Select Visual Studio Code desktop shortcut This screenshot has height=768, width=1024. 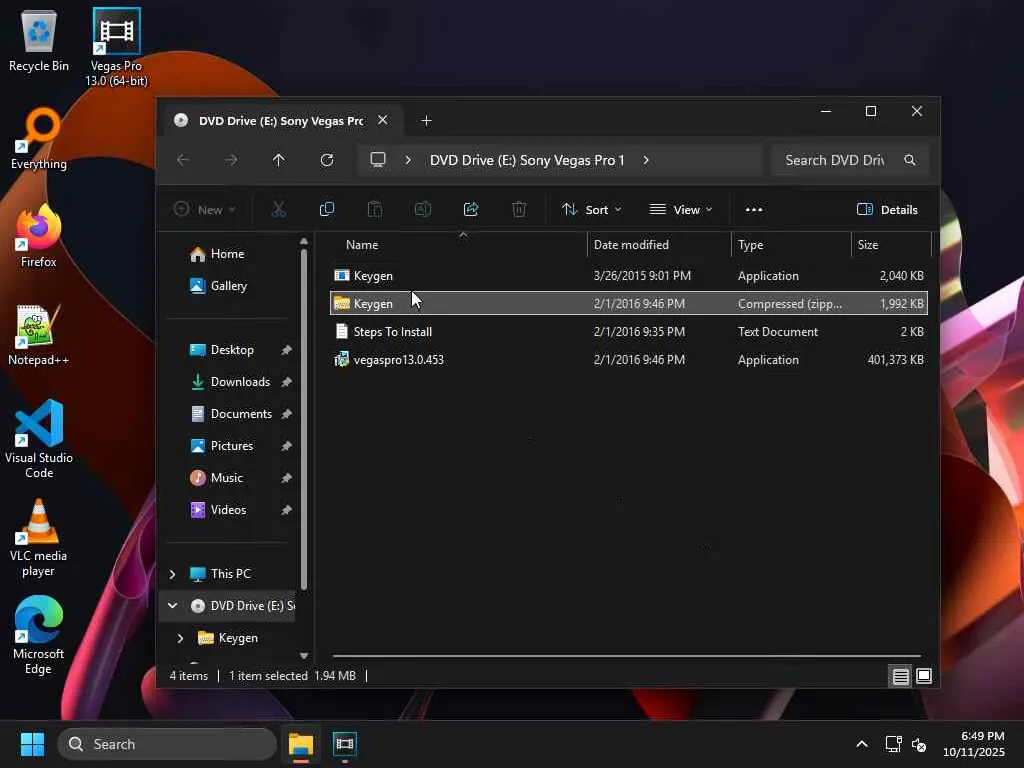click(39, 439)
